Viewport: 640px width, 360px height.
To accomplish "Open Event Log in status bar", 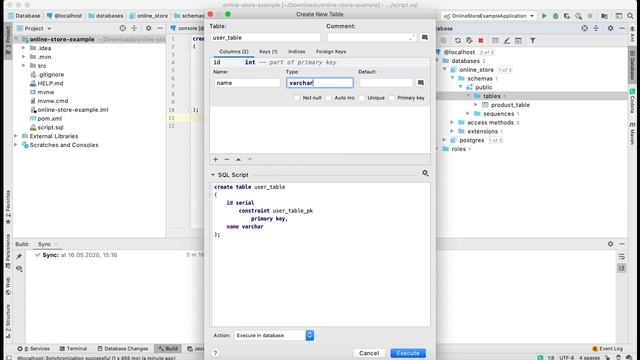I will tap(607, 349).
